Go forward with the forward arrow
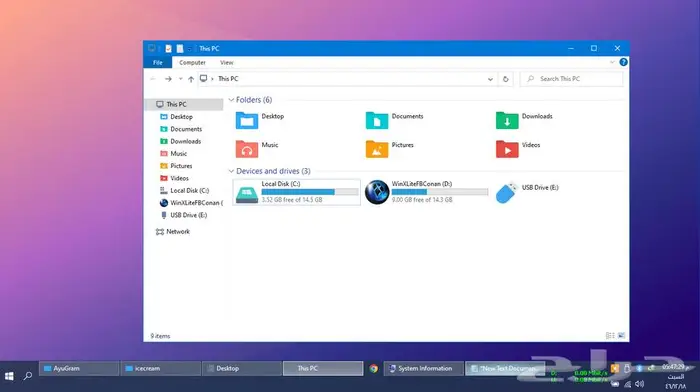700x392 pixels. pos(168,79)
